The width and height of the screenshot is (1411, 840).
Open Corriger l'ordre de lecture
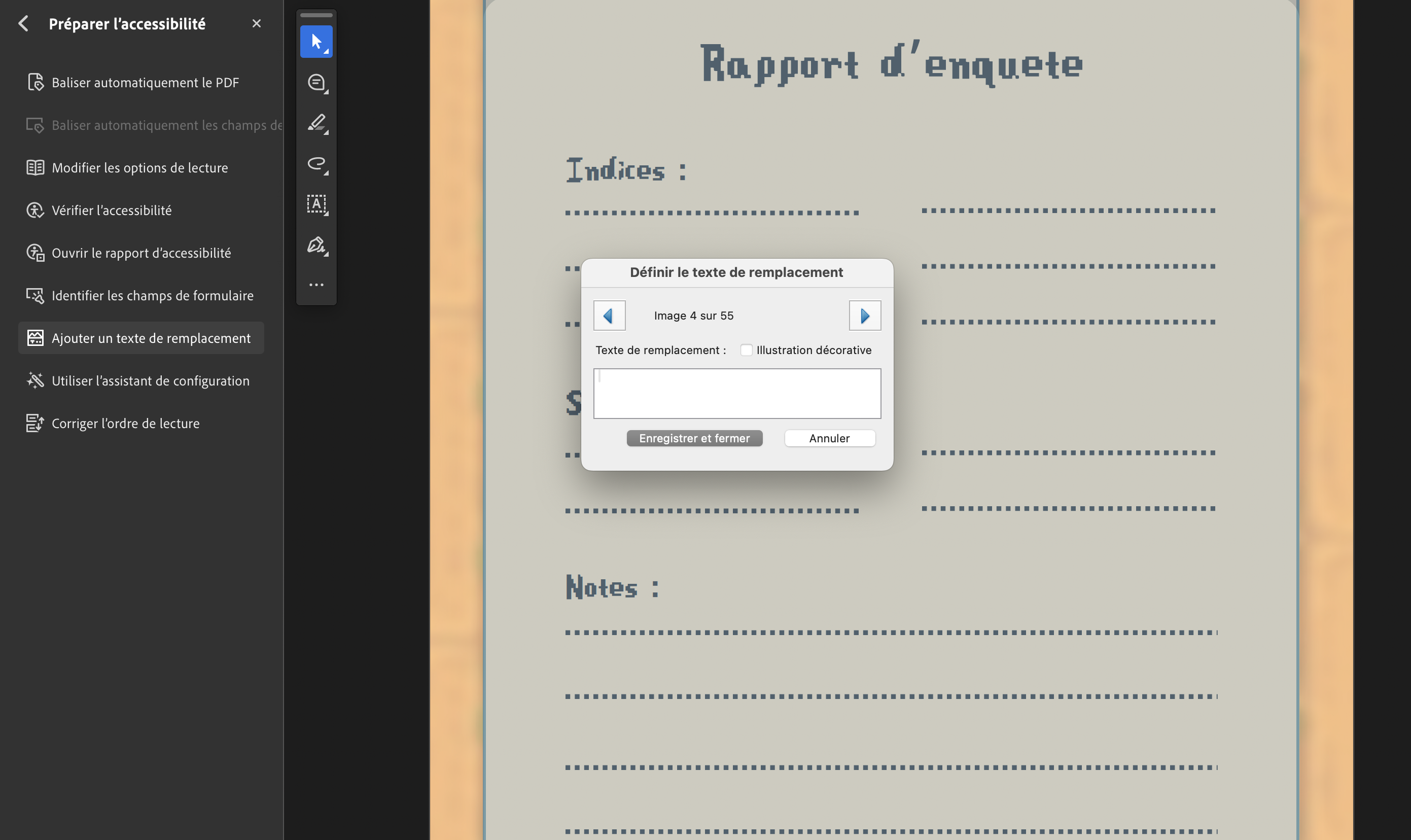(x=142, y=424)
